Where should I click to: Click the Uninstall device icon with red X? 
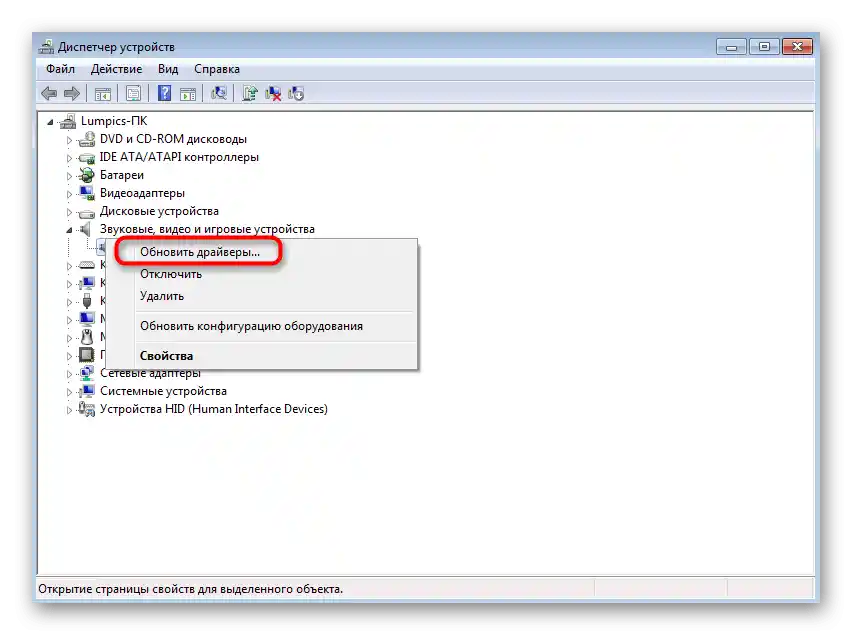273,93
